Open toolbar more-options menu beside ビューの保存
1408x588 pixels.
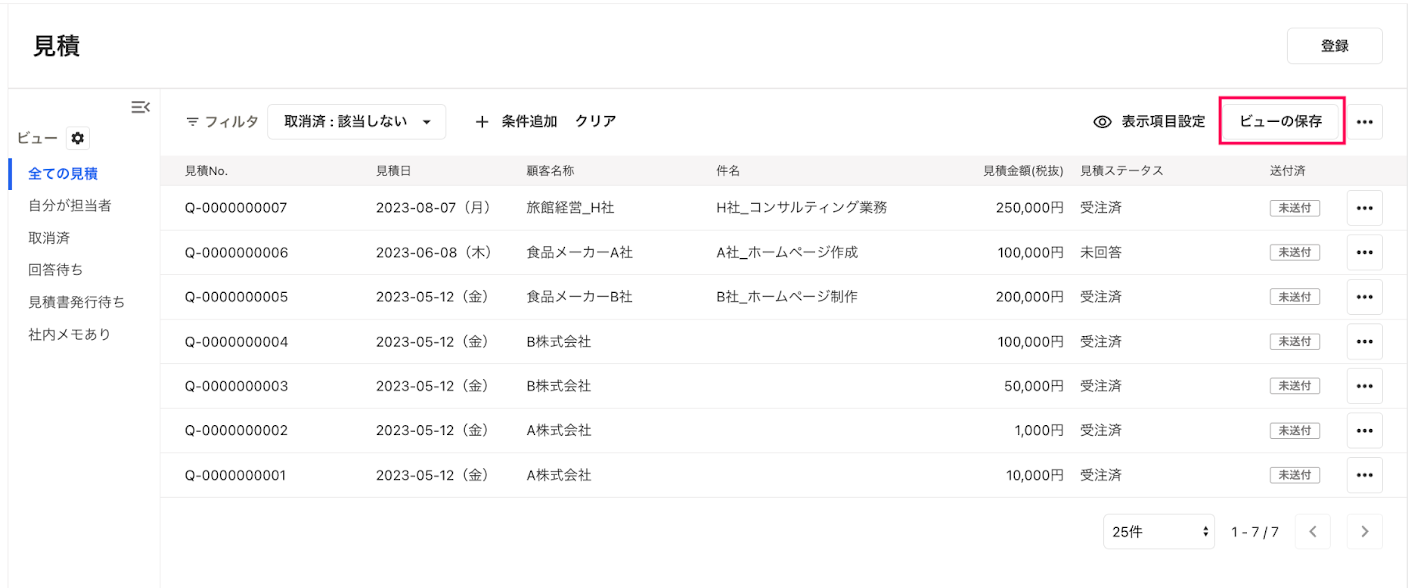click(1365, 121)
